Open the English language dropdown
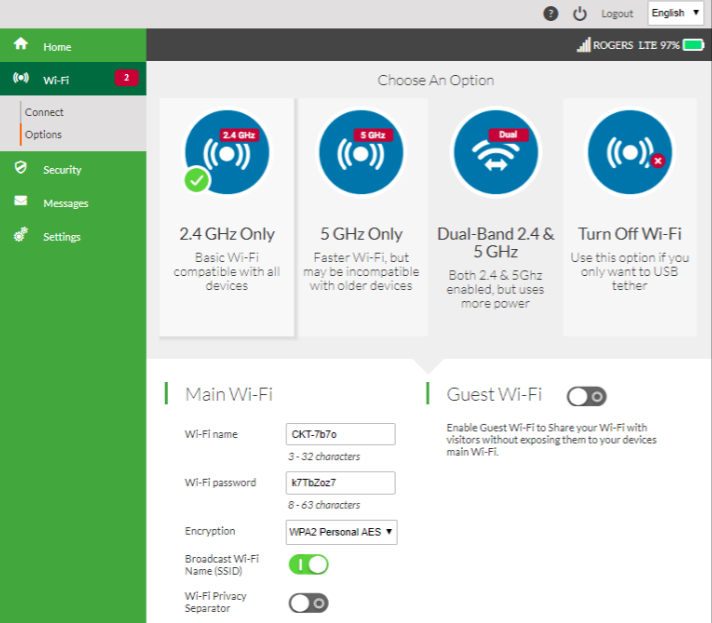 tap(676, 13)
